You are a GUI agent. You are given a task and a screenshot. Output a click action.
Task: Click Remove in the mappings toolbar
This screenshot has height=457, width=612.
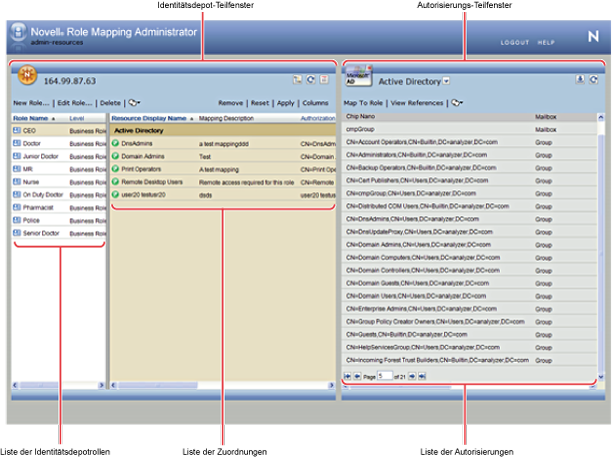(231, 103)
